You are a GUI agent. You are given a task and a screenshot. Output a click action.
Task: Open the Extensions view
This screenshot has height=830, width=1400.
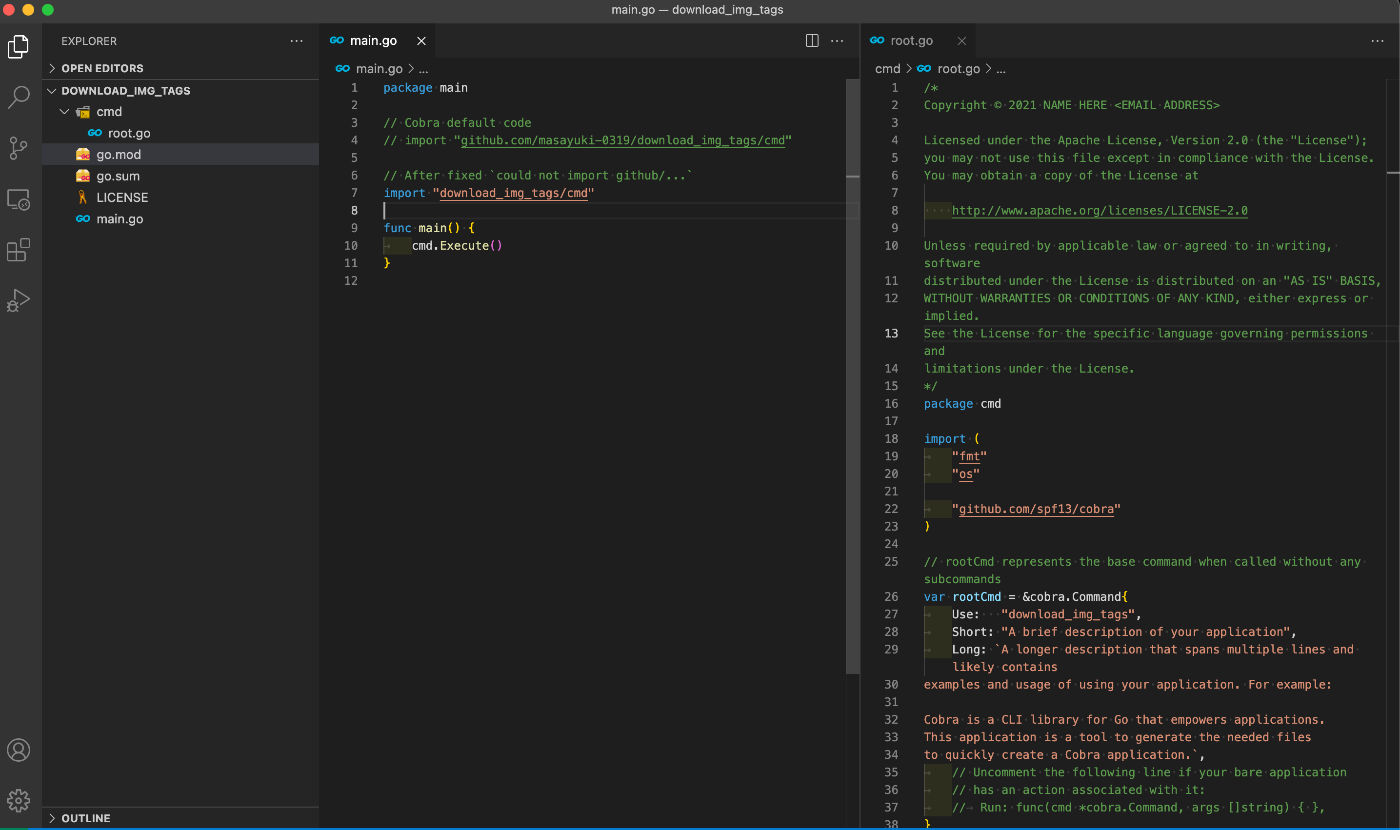[x=19, y=250]
